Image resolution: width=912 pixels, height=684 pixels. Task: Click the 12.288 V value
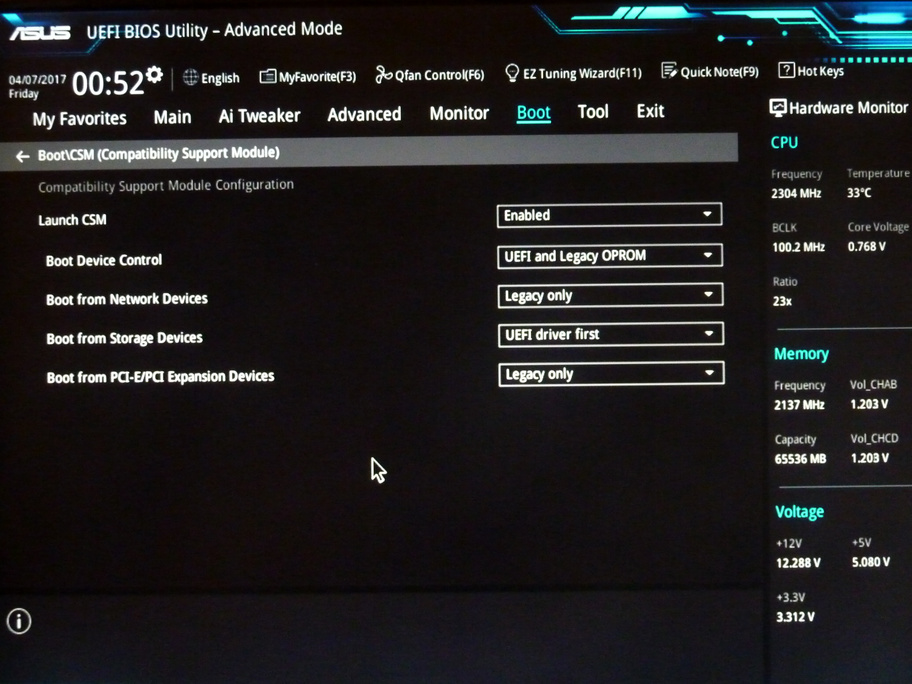point(798,563)
